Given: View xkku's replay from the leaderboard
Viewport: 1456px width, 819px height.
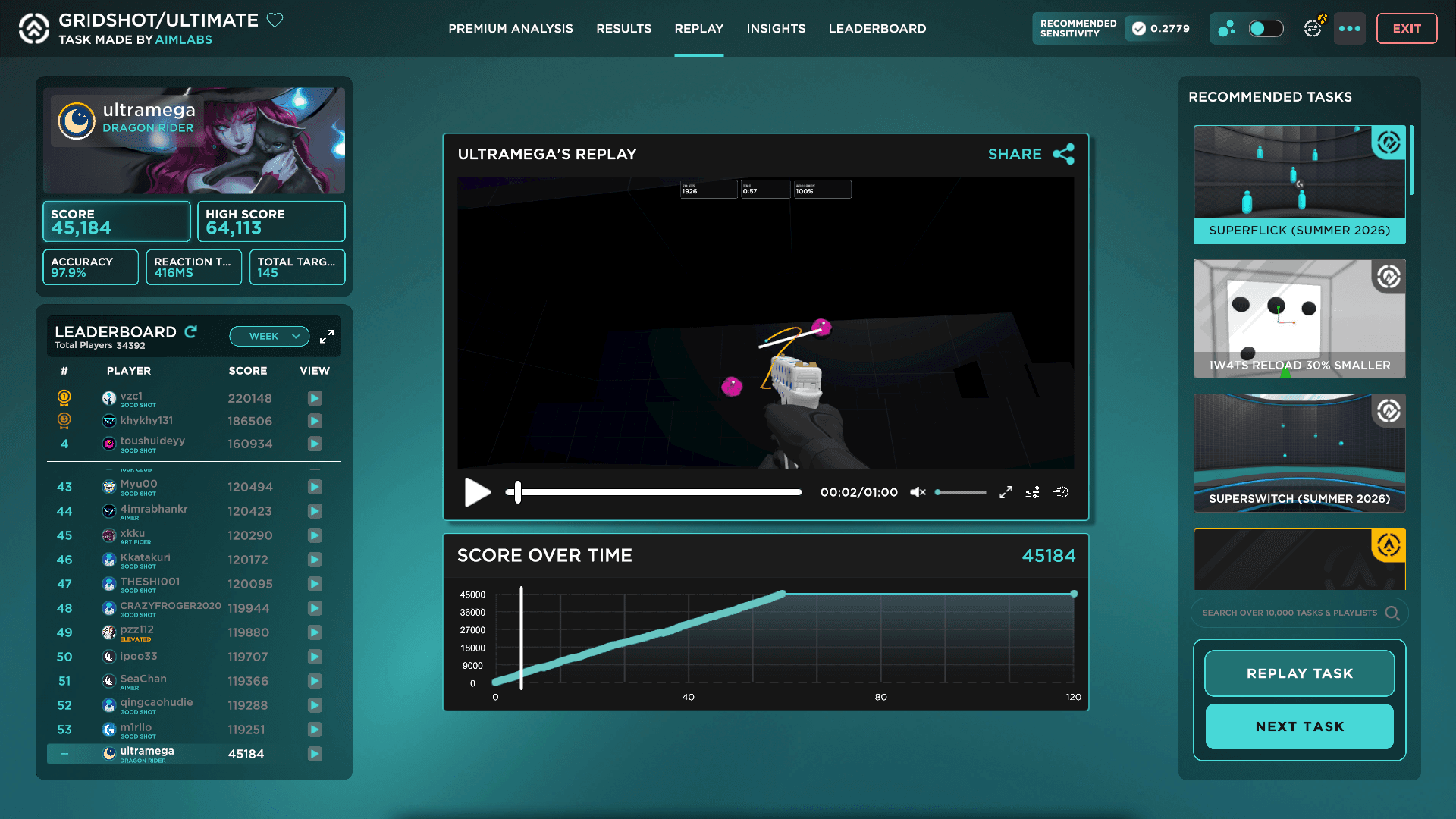Looking at the screenshot, I should [315, 535].
